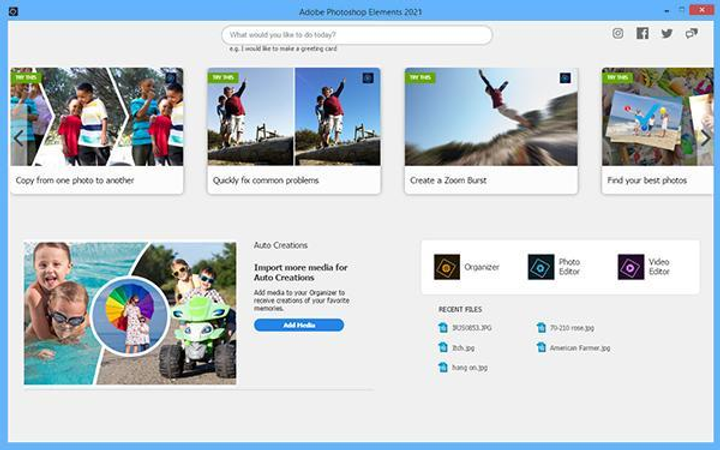
Task: Show previous cards with the left arrow
Action: tap(18, 138)
